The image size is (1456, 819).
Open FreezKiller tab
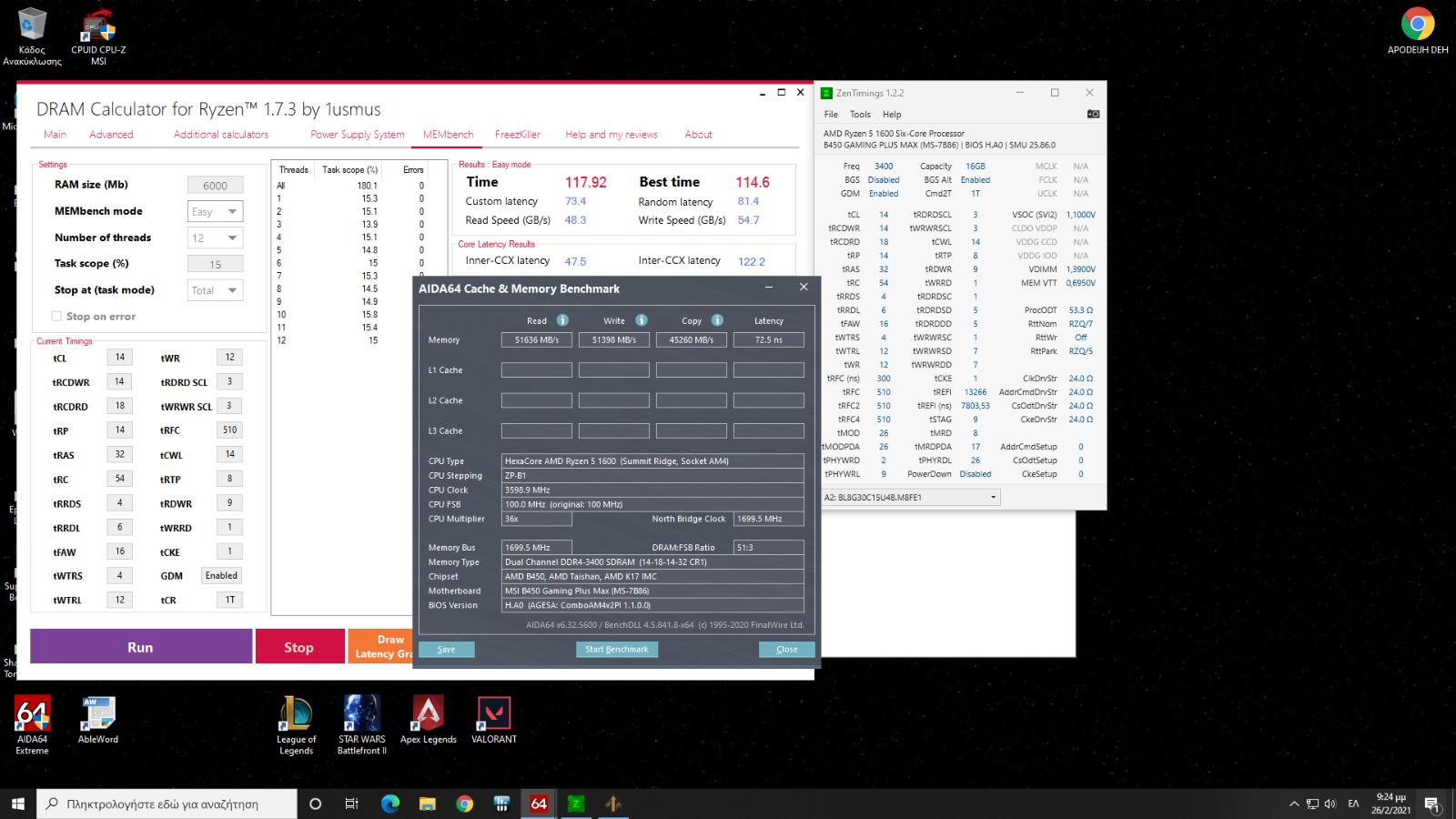click(x=518, y=135)
